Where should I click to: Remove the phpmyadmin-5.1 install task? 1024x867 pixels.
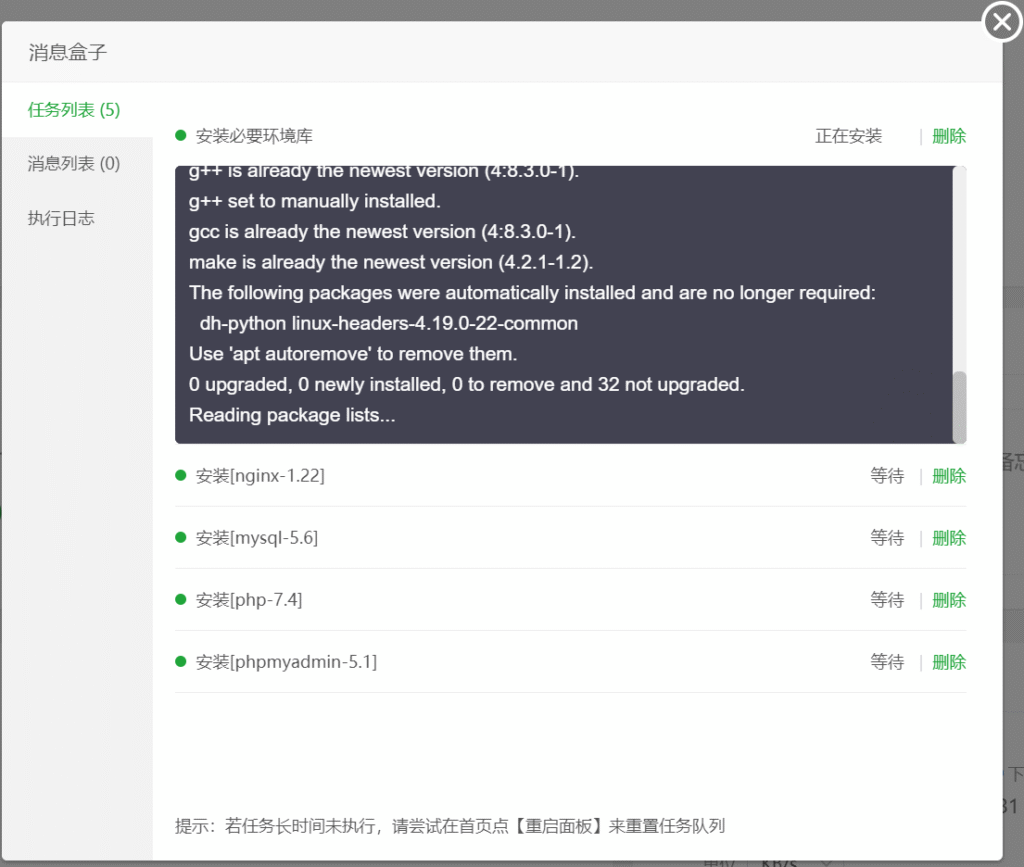tap(949, 662)
